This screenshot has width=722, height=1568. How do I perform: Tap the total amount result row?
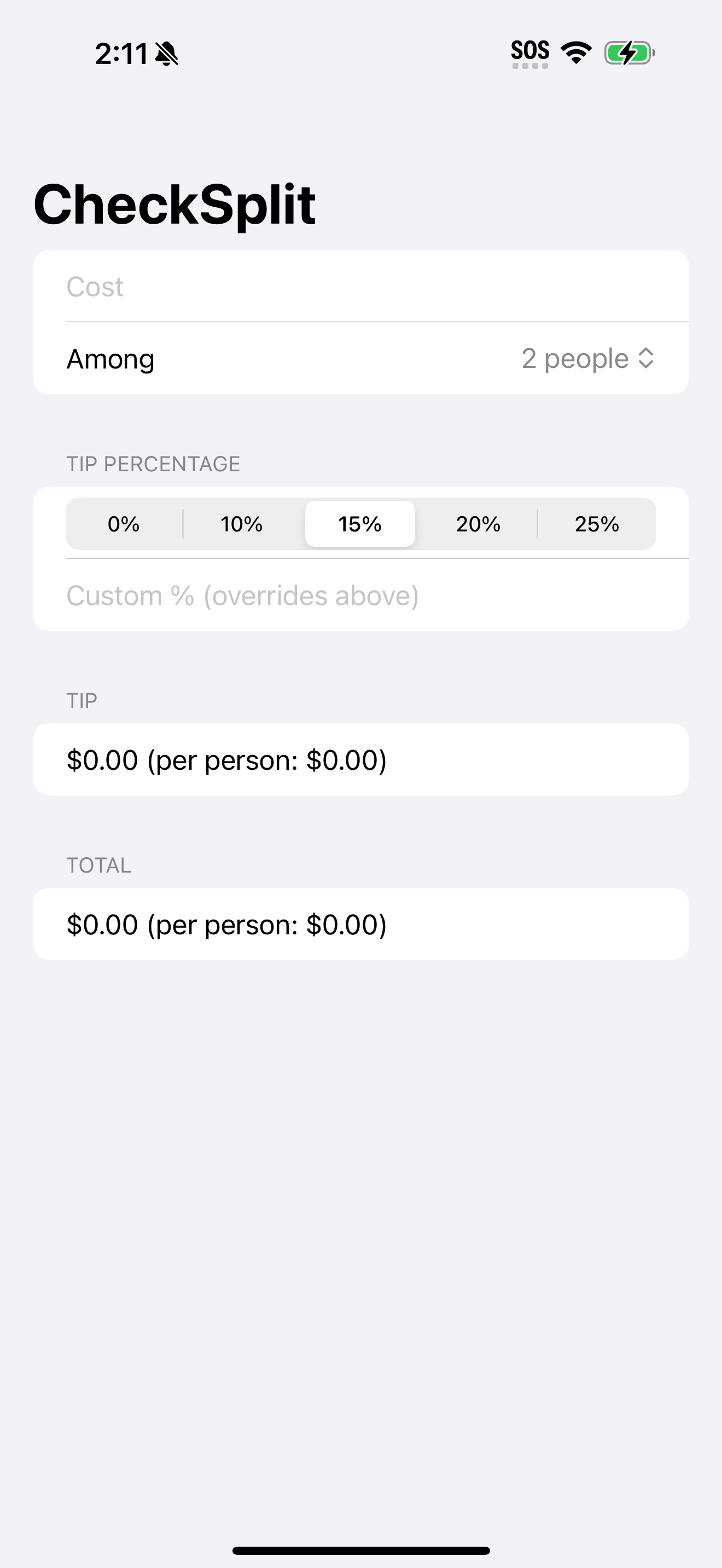(x=361, y=924)
